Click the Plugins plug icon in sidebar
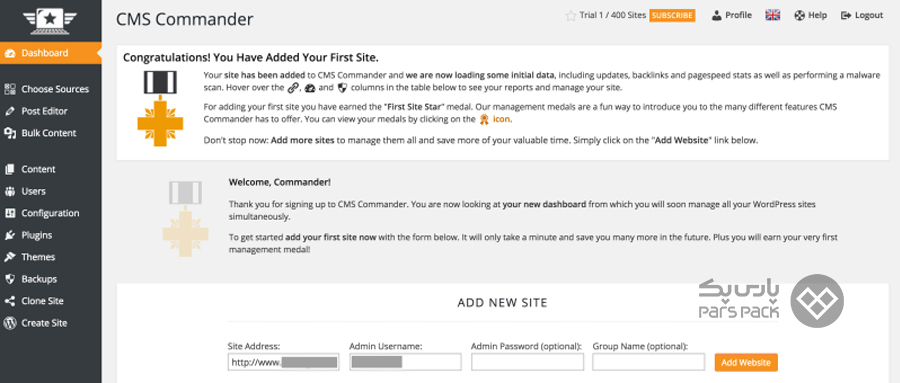This screenshot has height=383, width=900. pos(10,235)
